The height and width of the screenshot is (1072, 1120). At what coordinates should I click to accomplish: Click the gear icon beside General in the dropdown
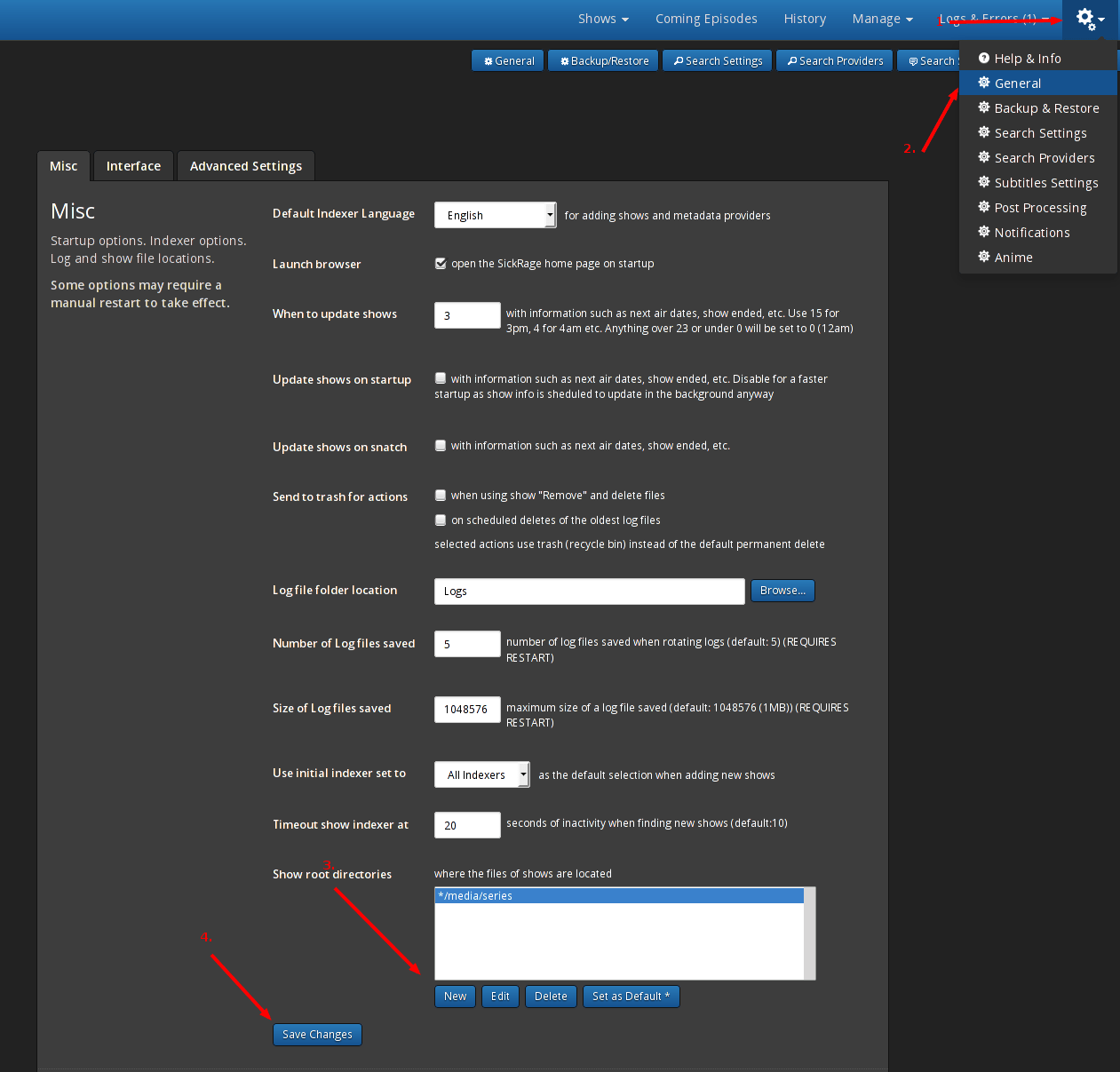984,83
